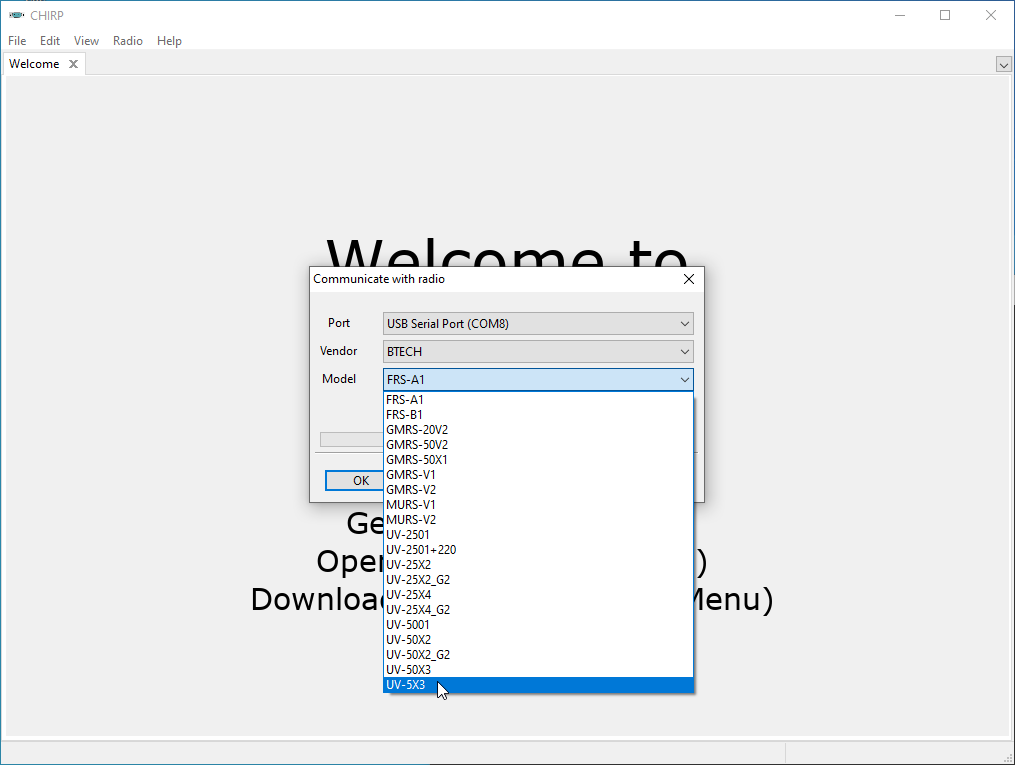Maximize the CHIRP window
The height and width of the screenshot is (765, 1015).
point(945,15)
